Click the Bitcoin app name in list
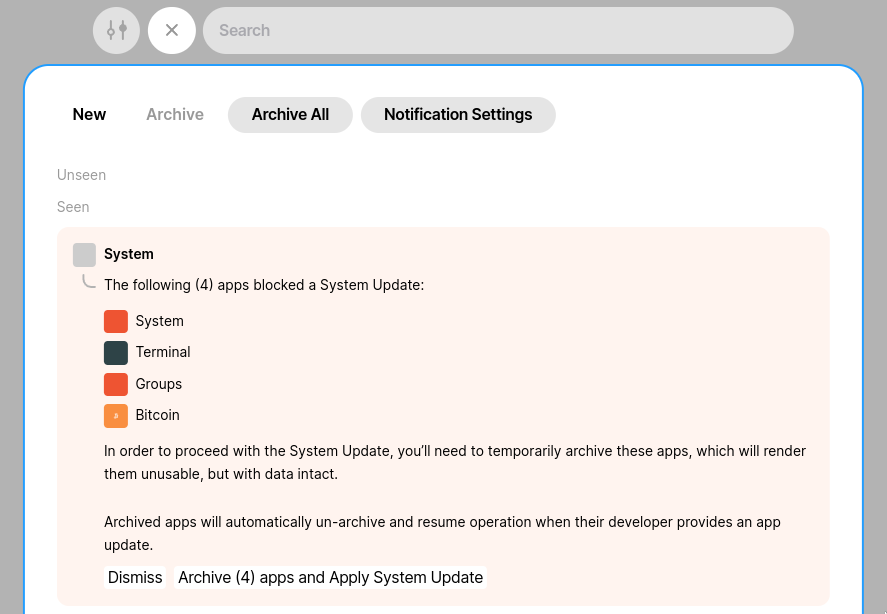 click(158, 415)
